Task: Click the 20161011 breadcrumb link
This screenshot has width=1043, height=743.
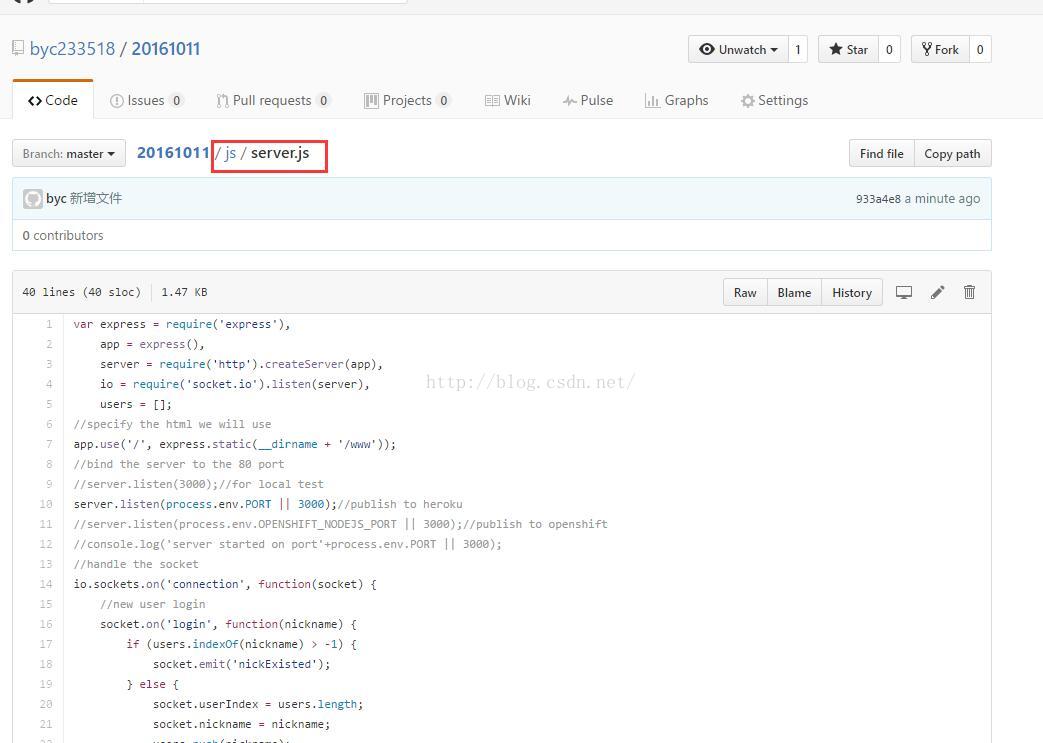Action: point(173,153)
